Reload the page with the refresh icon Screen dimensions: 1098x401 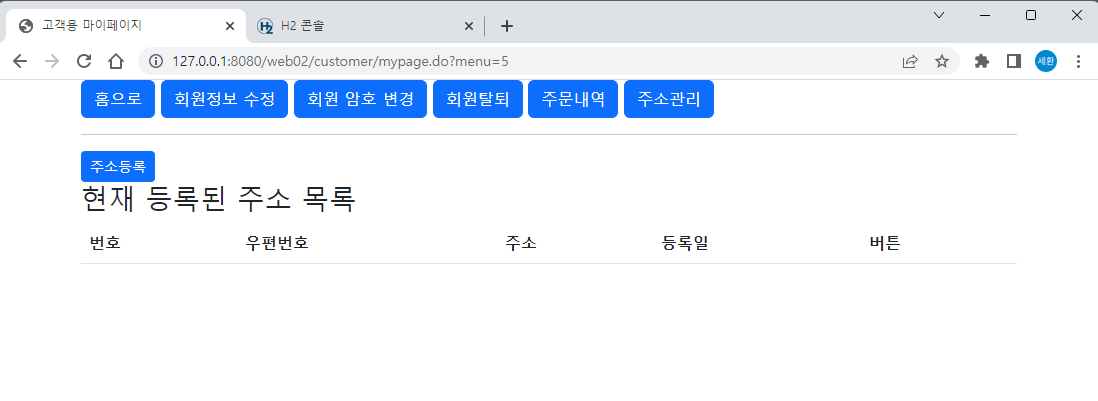tap(84, 62)
